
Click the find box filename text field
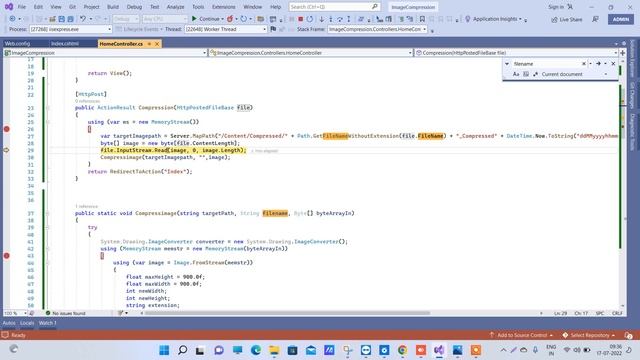click(x=546, y=64)
